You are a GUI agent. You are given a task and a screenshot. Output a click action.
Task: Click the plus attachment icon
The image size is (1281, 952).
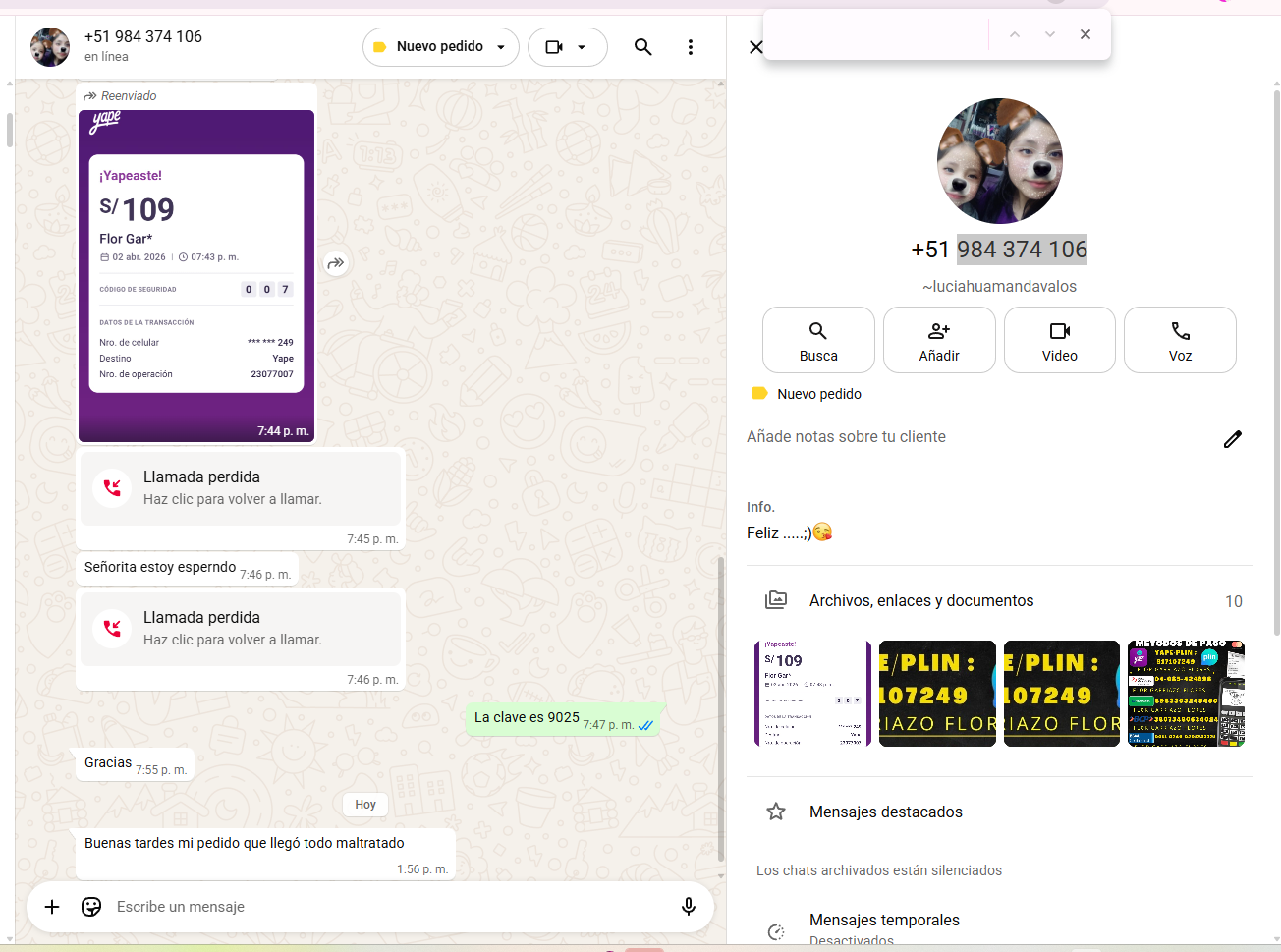pos(52,907)
